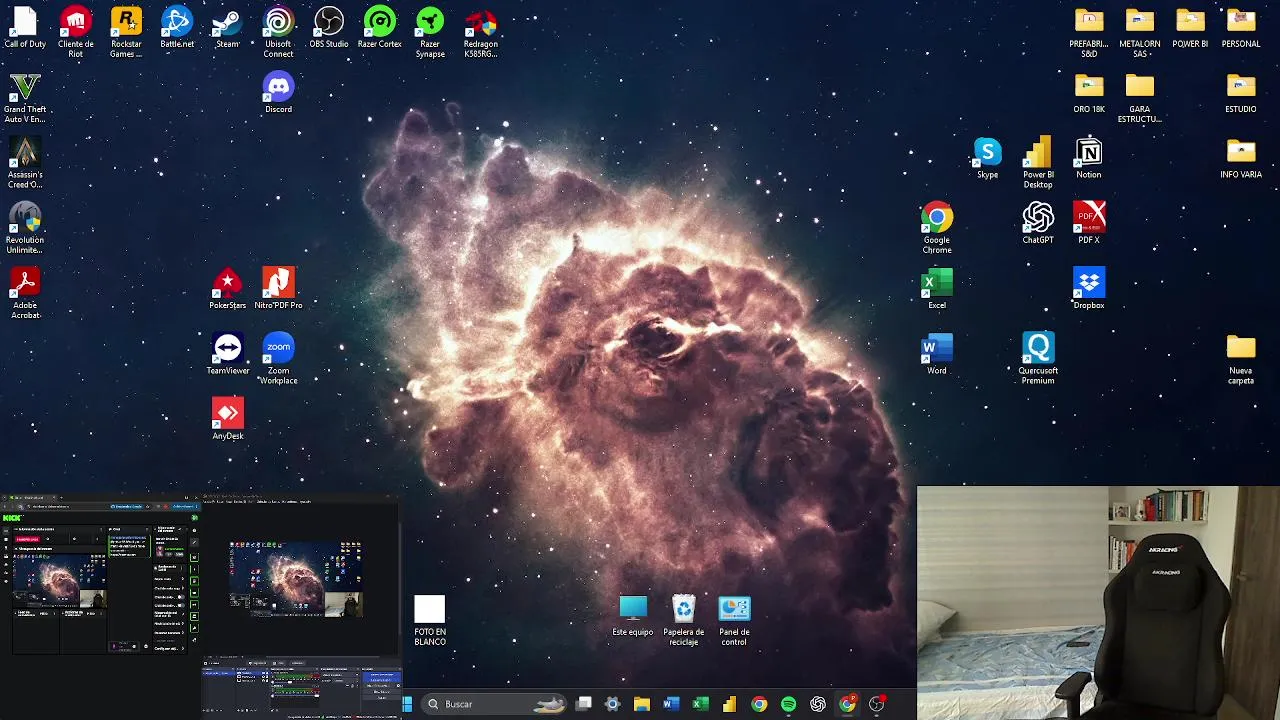Click the ChatGPT icon on the taskbar
The width and height of the screenshot is (1280, 720).
(818, 704)
